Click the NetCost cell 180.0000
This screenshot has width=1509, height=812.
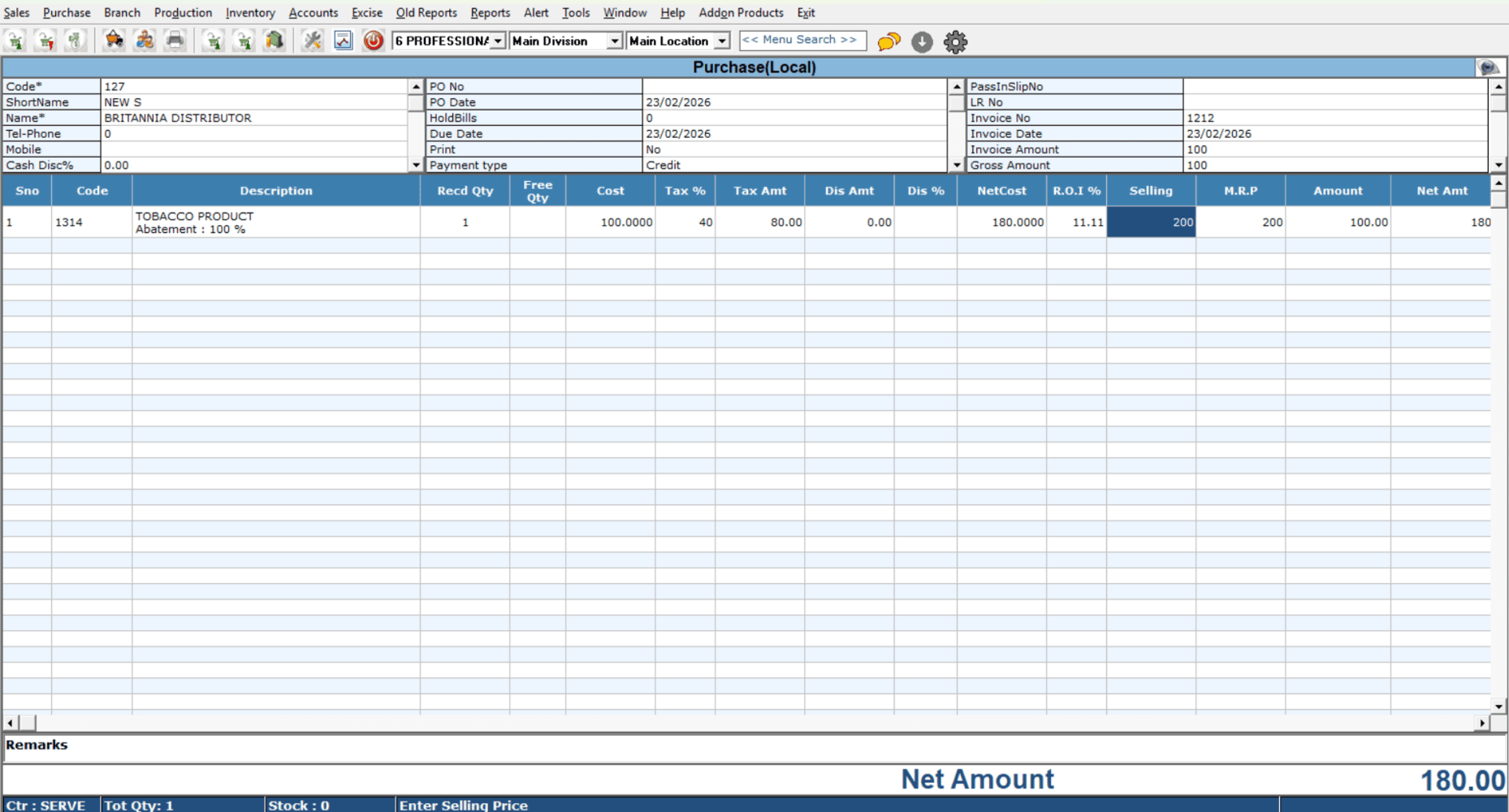(1001, 222)
